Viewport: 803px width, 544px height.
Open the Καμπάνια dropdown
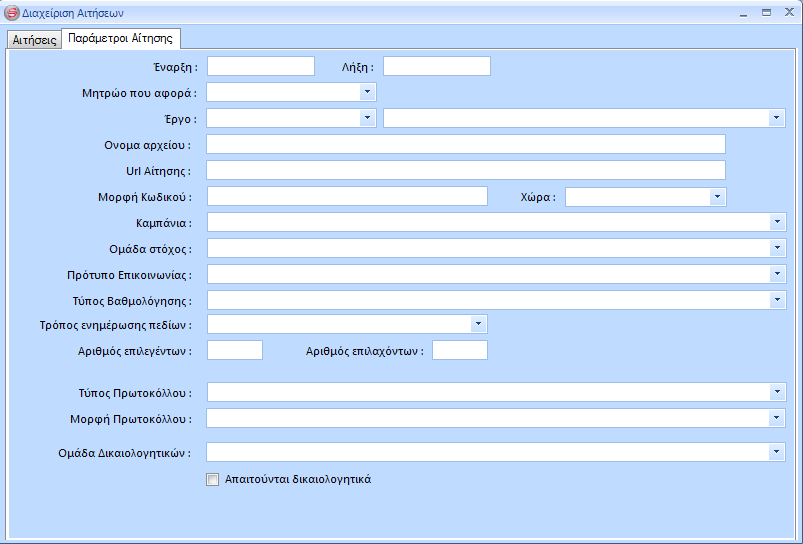point(777,222)
